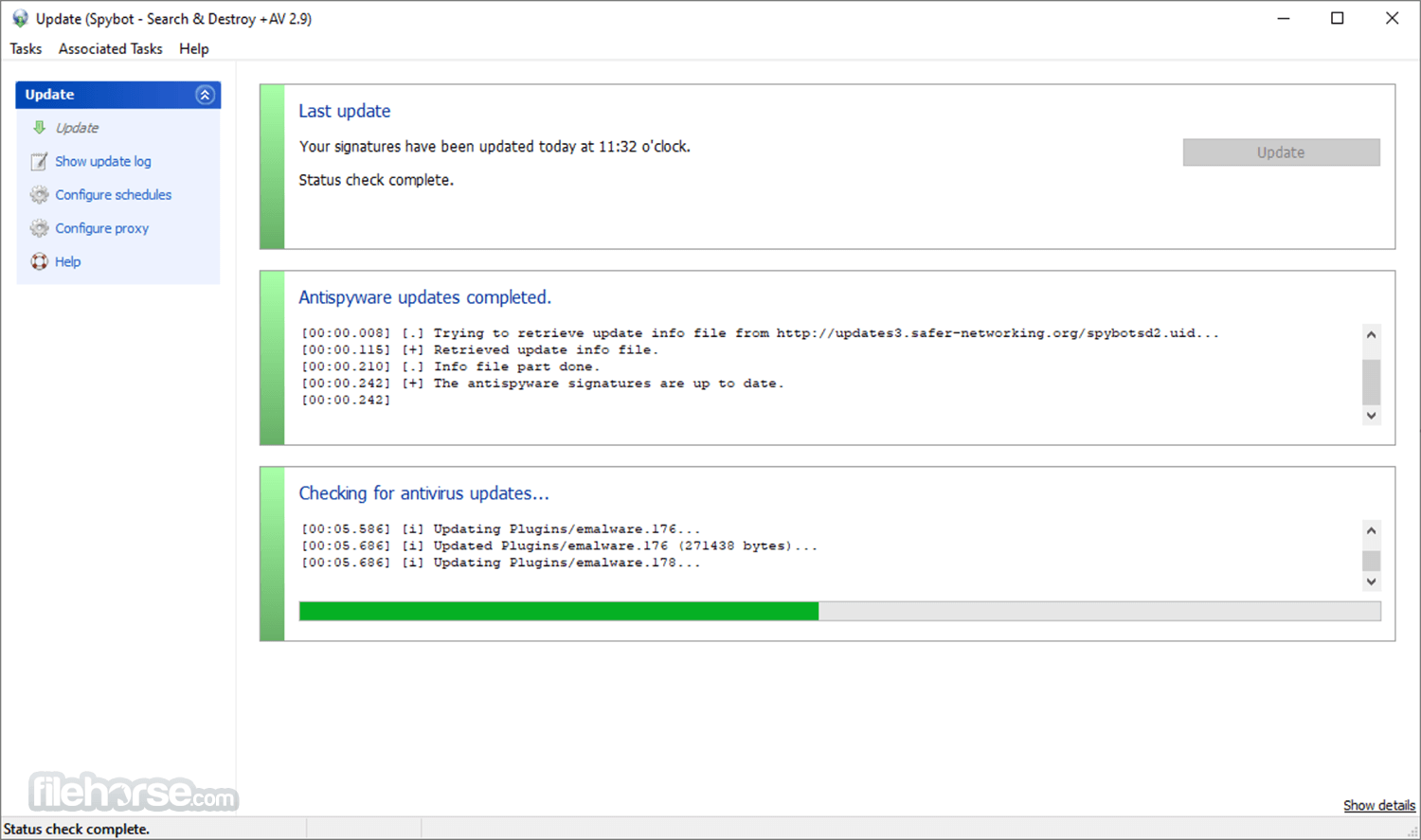Open the Help menu in menu bar
The height and width of the screenshot is (840, 1421).
click(x=194, y=49)
